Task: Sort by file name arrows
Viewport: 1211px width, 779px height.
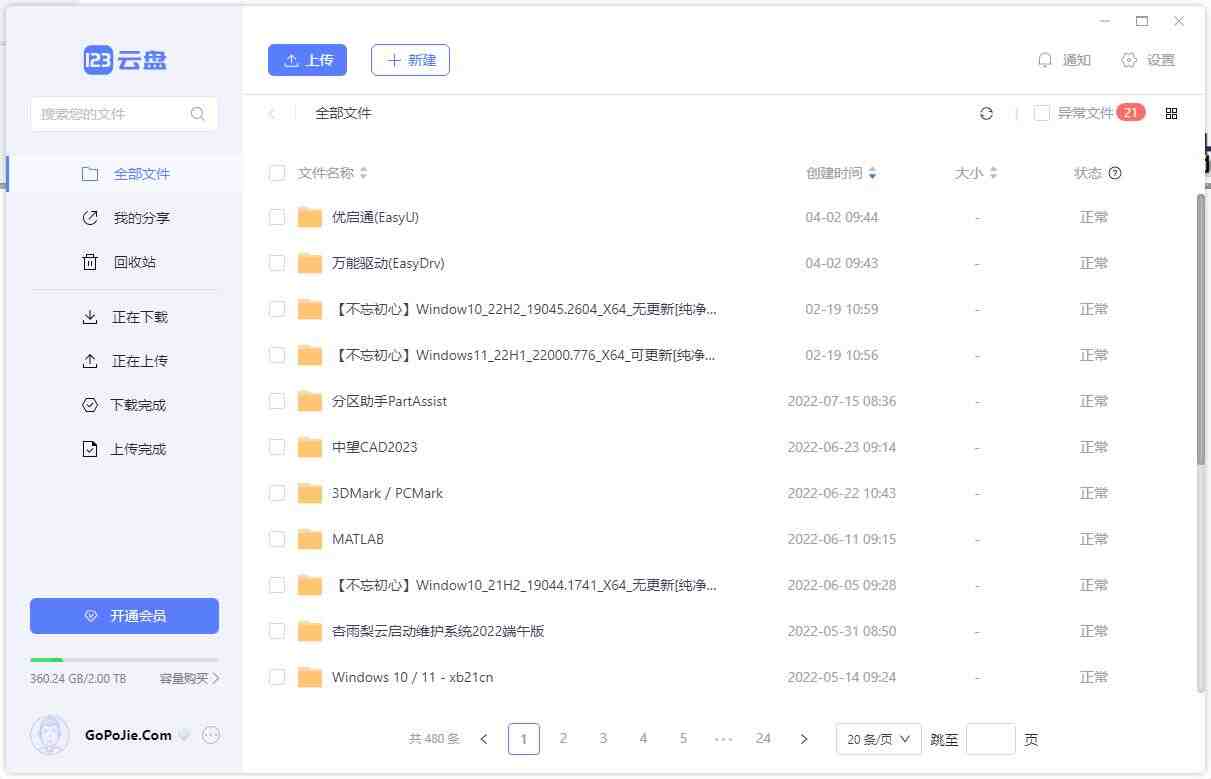Action: pos(363,173)
